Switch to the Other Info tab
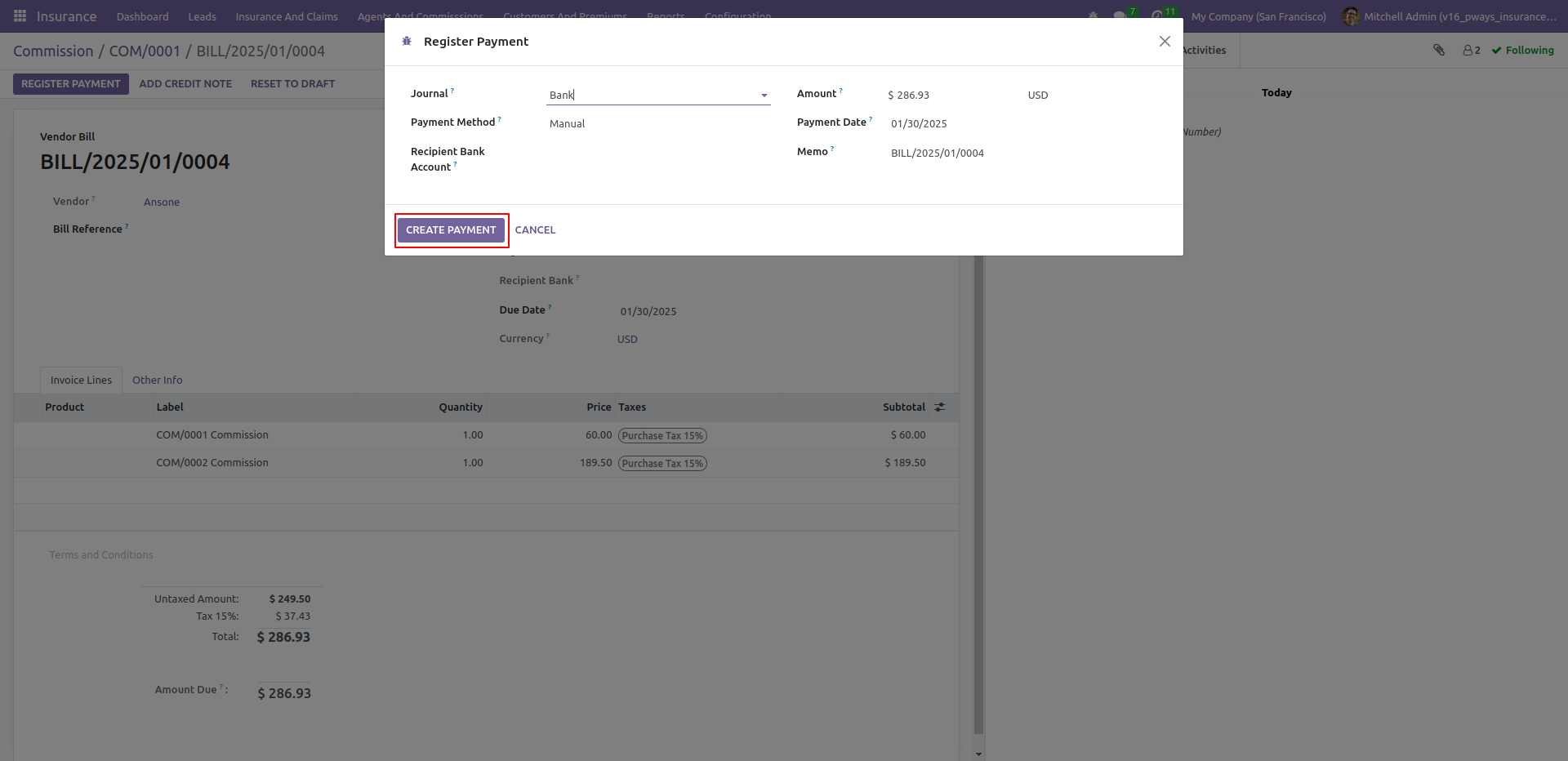The width and height of the screenshot is (1568, 761). click(158, 380)
